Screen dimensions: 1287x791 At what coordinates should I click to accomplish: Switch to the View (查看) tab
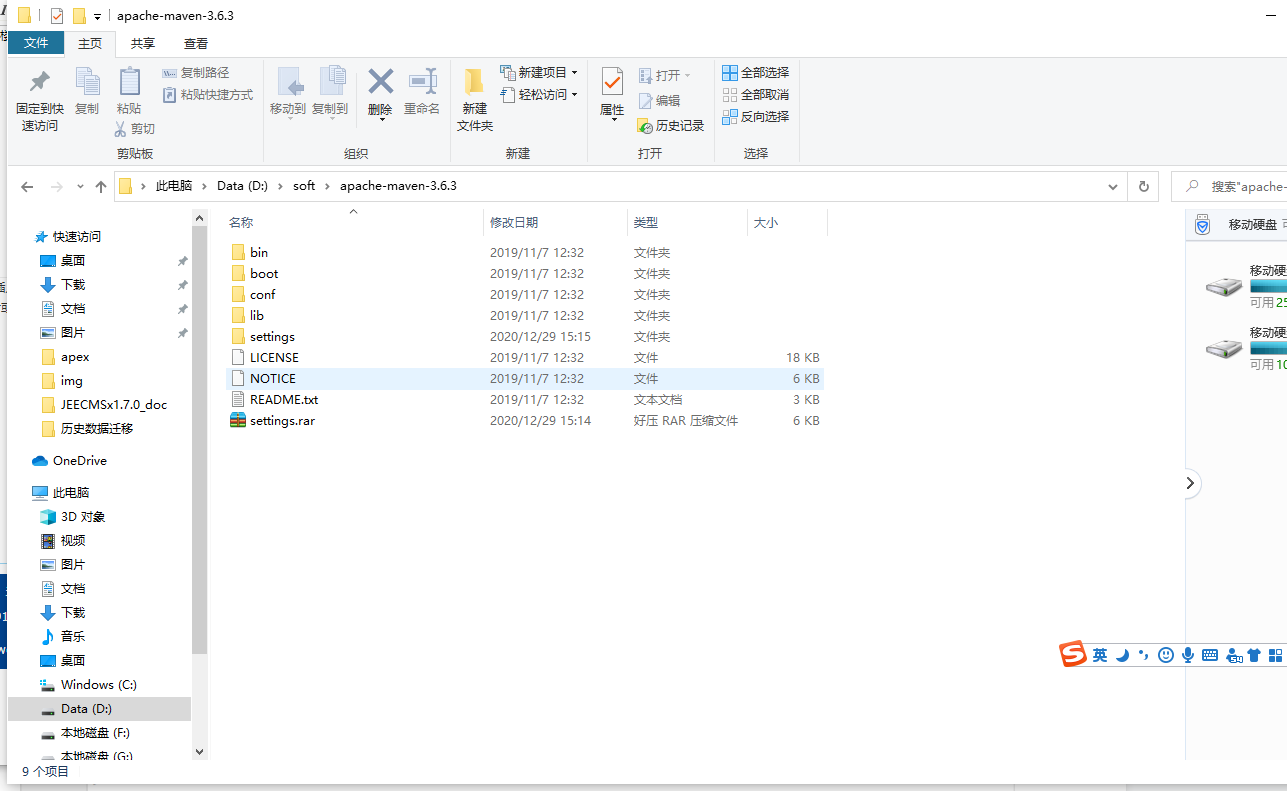(x=196, y=43)
